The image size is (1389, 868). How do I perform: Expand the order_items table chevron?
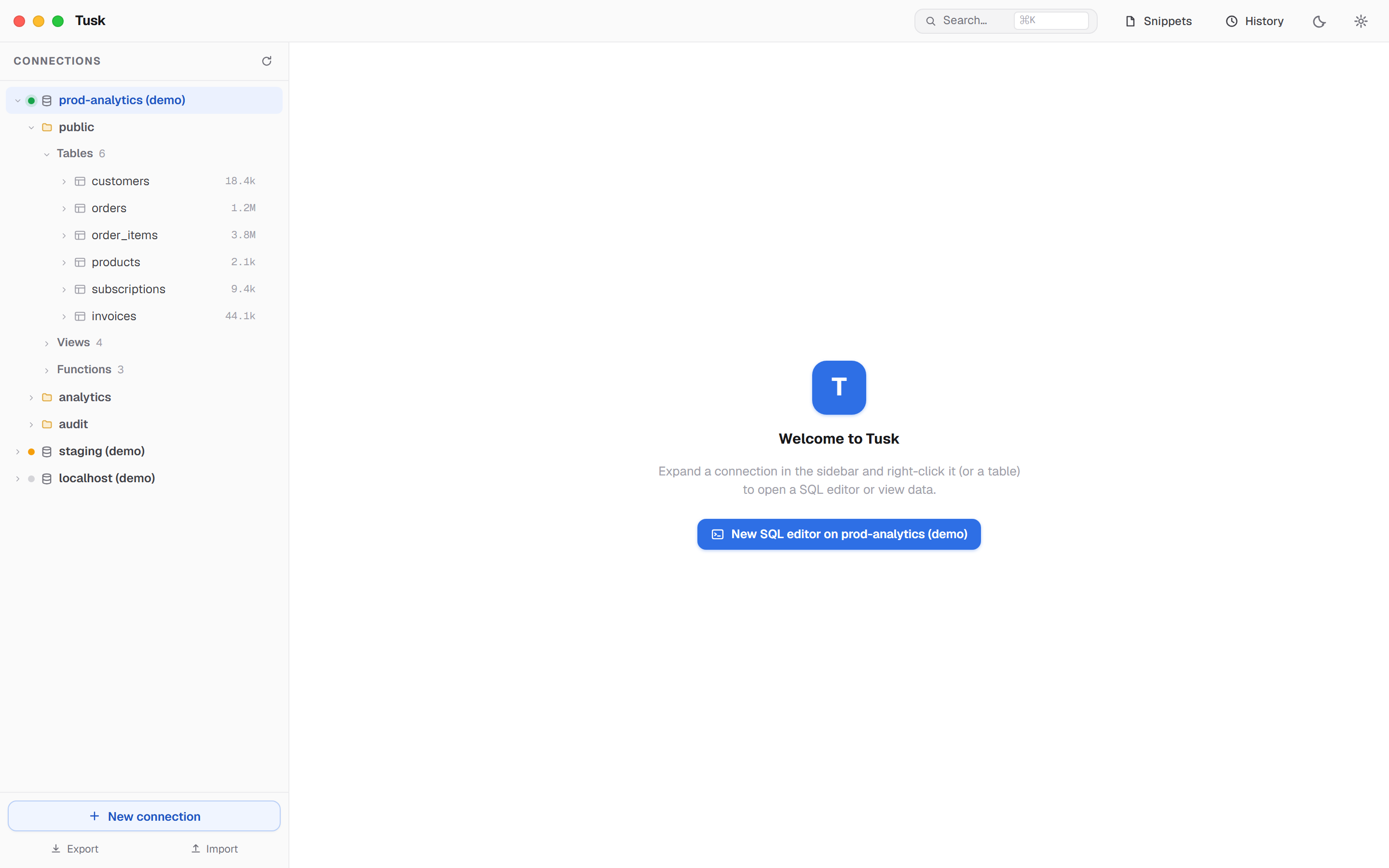(64, 235)
